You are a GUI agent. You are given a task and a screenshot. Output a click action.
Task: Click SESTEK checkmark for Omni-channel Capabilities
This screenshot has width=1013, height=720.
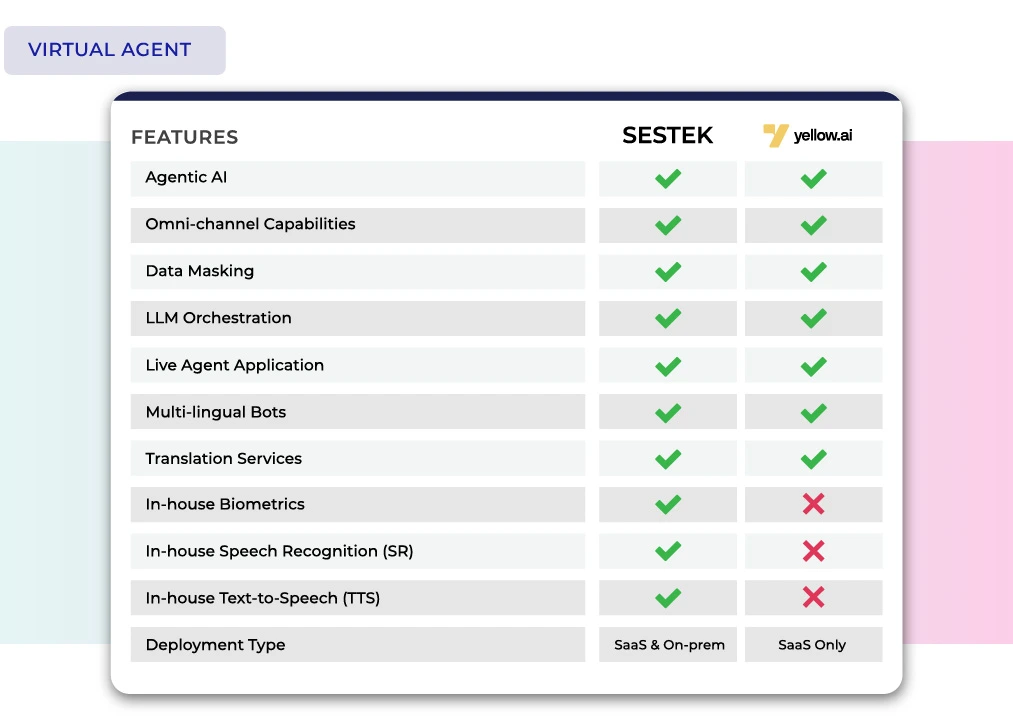point(668,225)
